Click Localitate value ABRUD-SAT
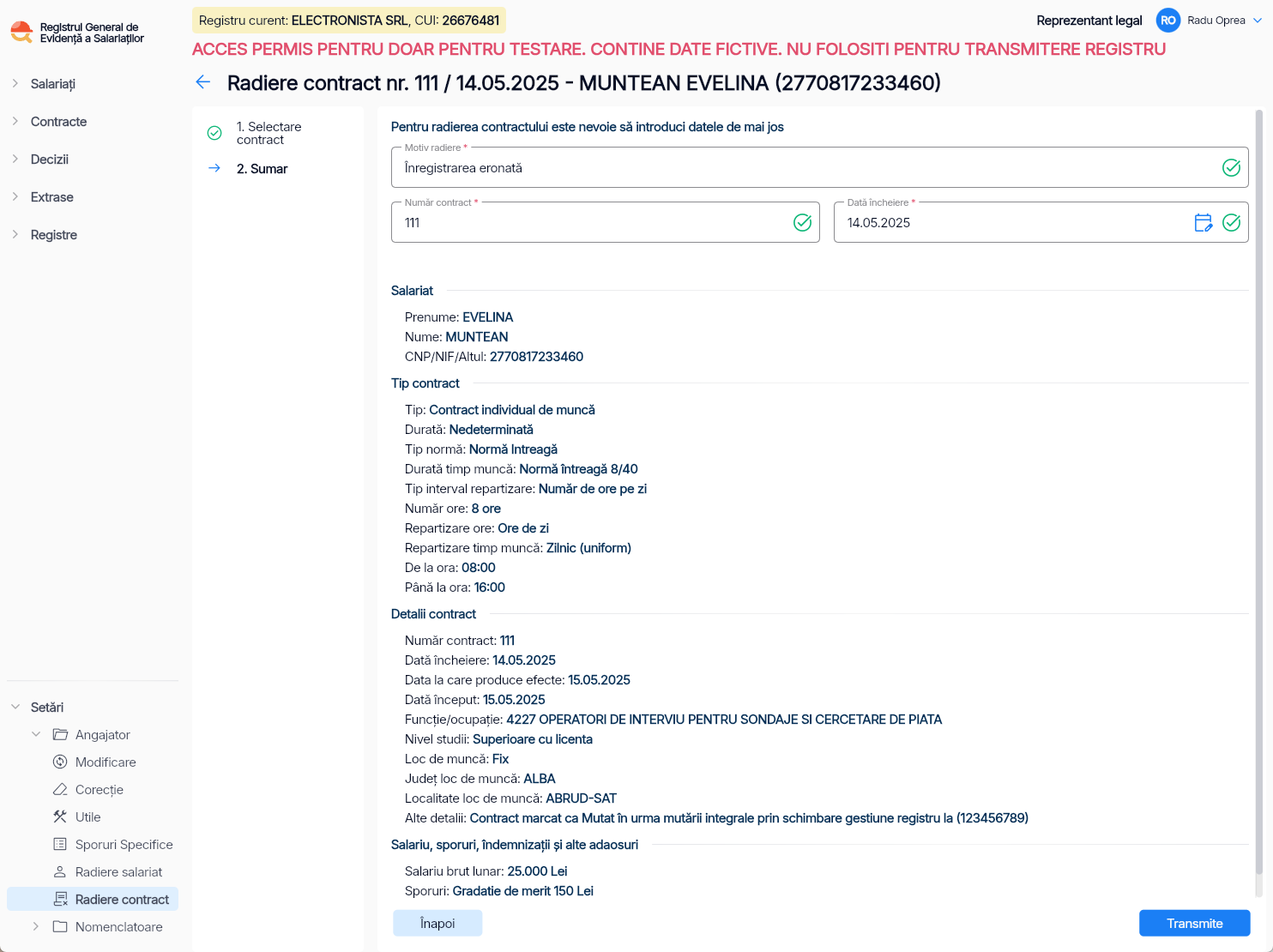1273x952 pixels. click(x=581, y=798)
